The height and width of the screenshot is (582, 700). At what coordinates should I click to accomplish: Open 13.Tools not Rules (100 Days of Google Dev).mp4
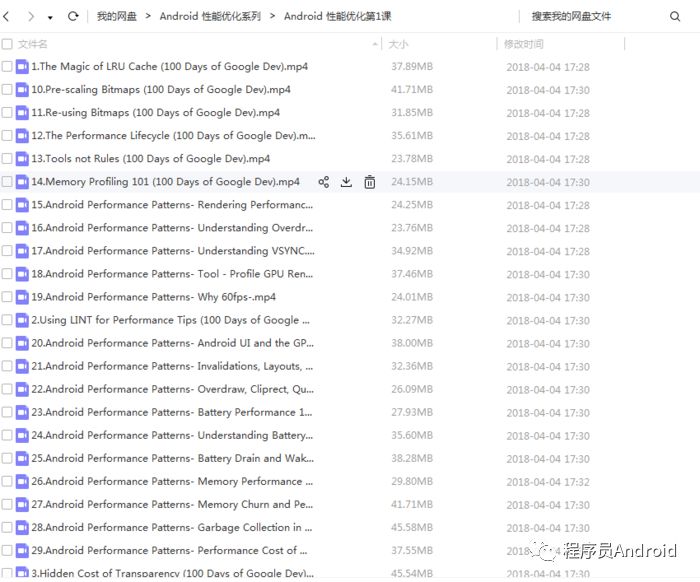[151, 158]
